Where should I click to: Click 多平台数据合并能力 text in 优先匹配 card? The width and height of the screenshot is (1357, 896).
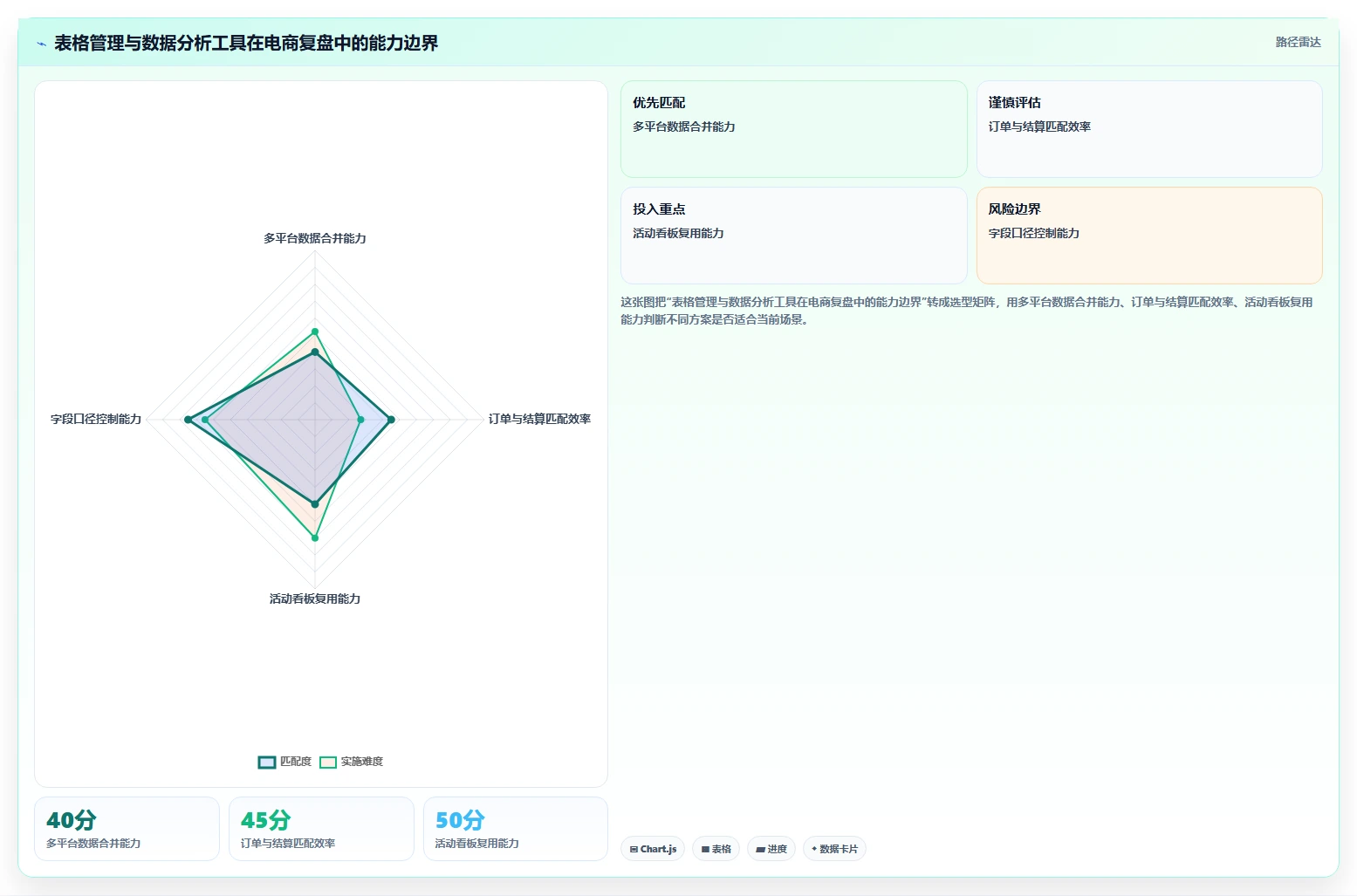684,127
